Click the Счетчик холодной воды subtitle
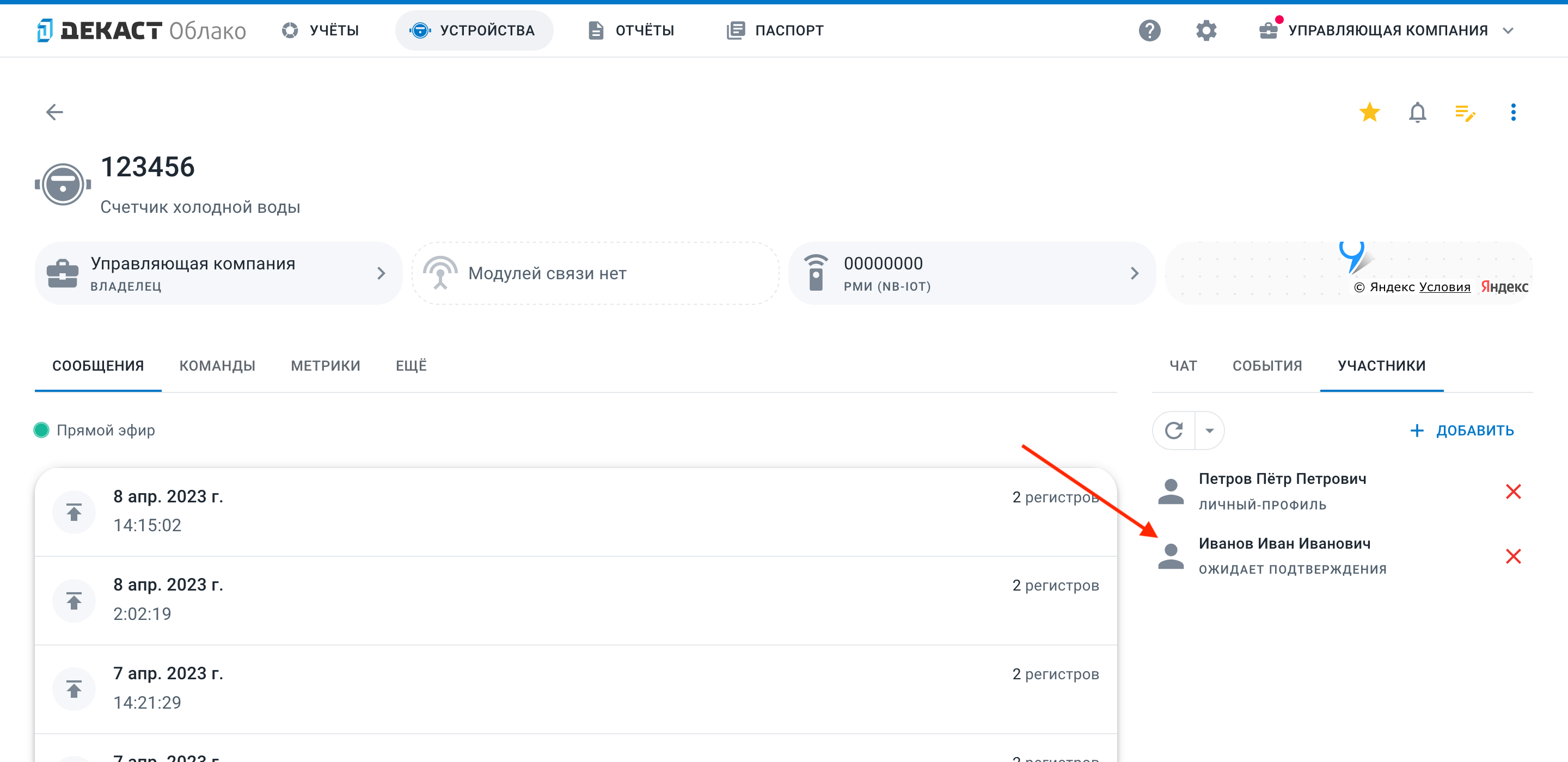 point(200,207)
